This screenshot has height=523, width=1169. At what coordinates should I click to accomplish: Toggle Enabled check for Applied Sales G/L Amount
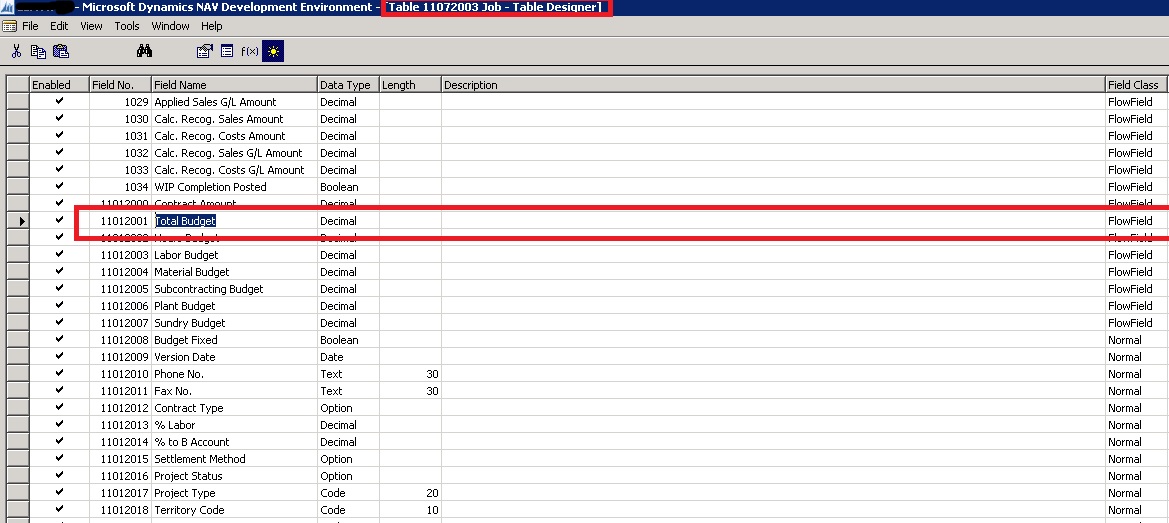[x=60, y=101]
